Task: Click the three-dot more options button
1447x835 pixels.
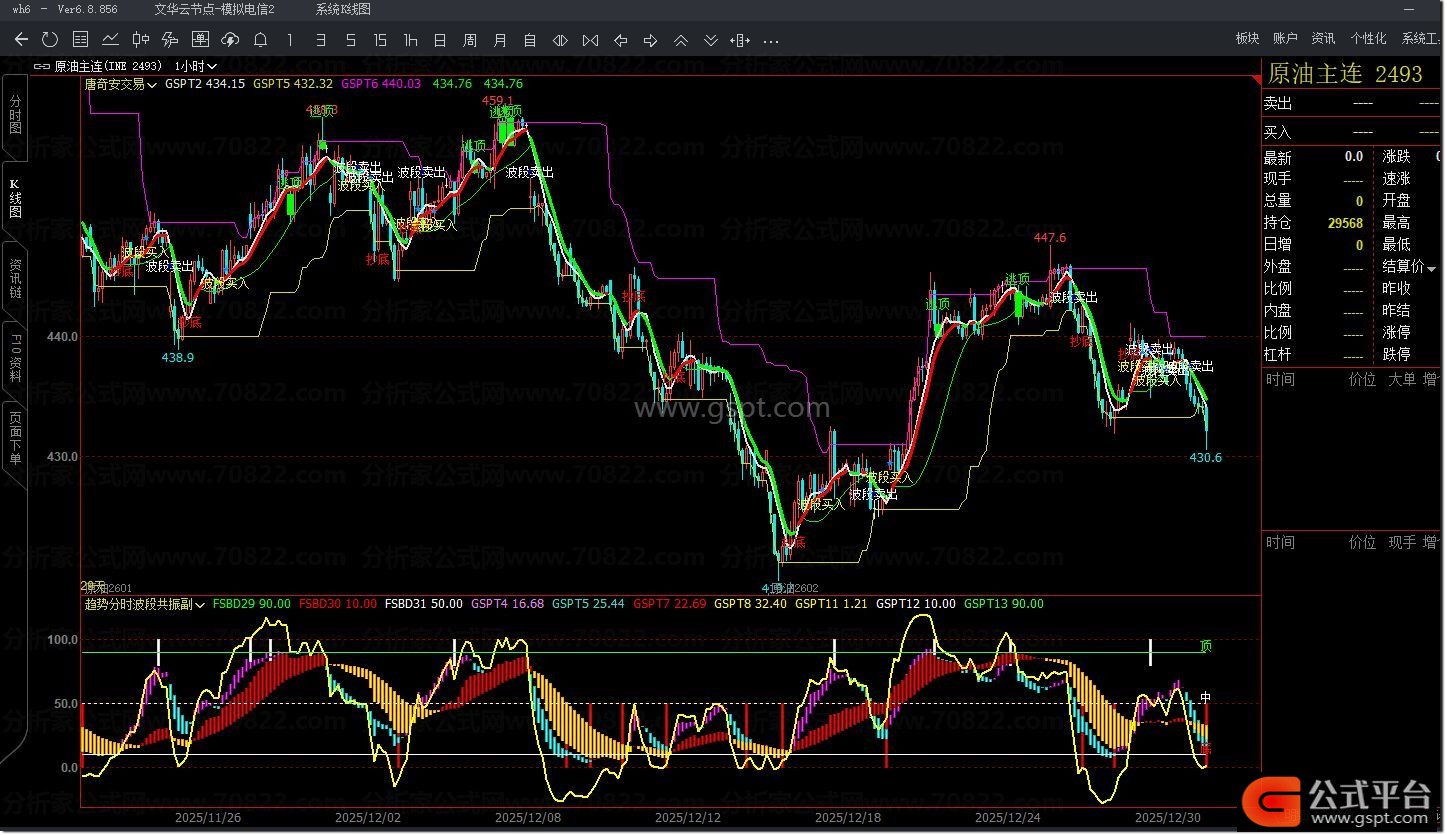Action: tap(771, 40)
